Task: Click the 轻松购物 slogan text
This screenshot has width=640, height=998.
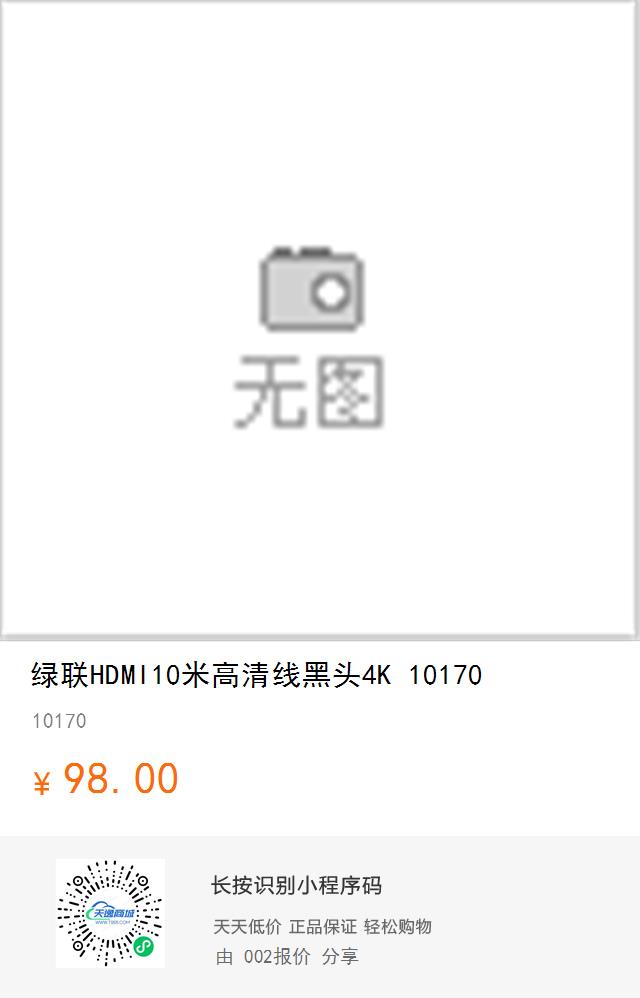Action: click(398, 927)
